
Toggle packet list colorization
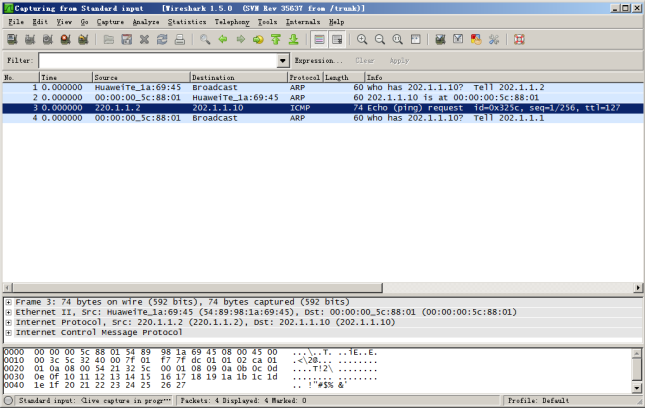tap(319, 40)
